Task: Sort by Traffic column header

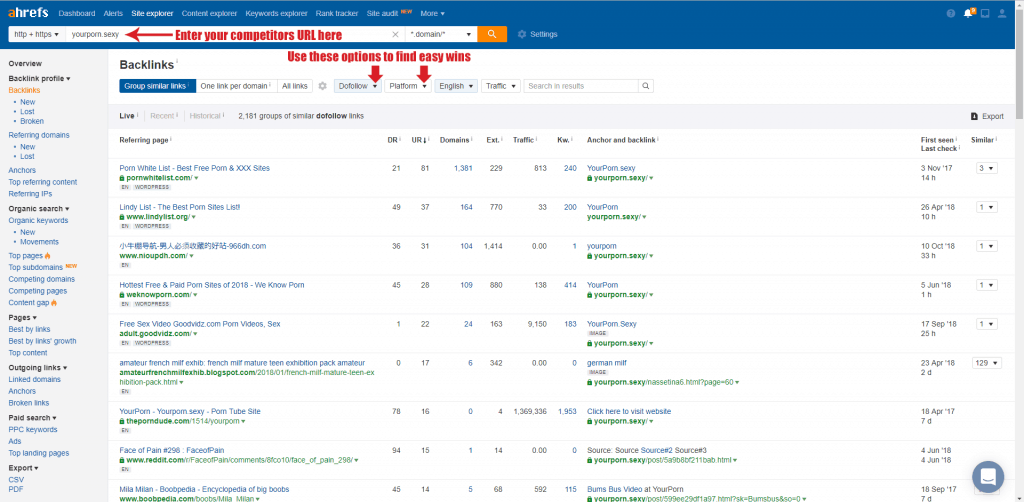Action: (x=524, y=140)
